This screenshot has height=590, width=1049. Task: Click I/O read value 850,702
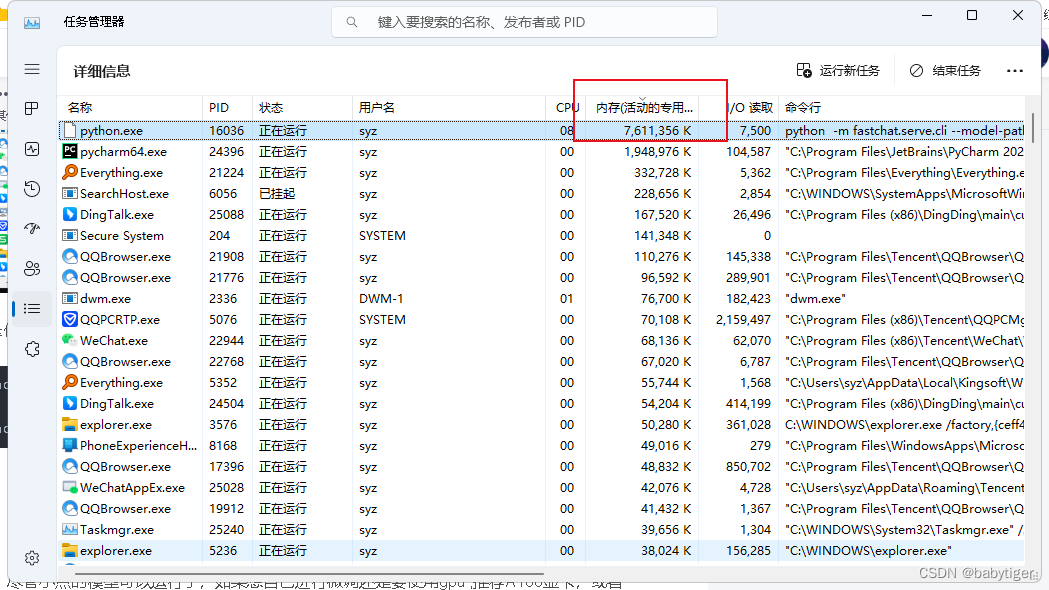point(749,467)
